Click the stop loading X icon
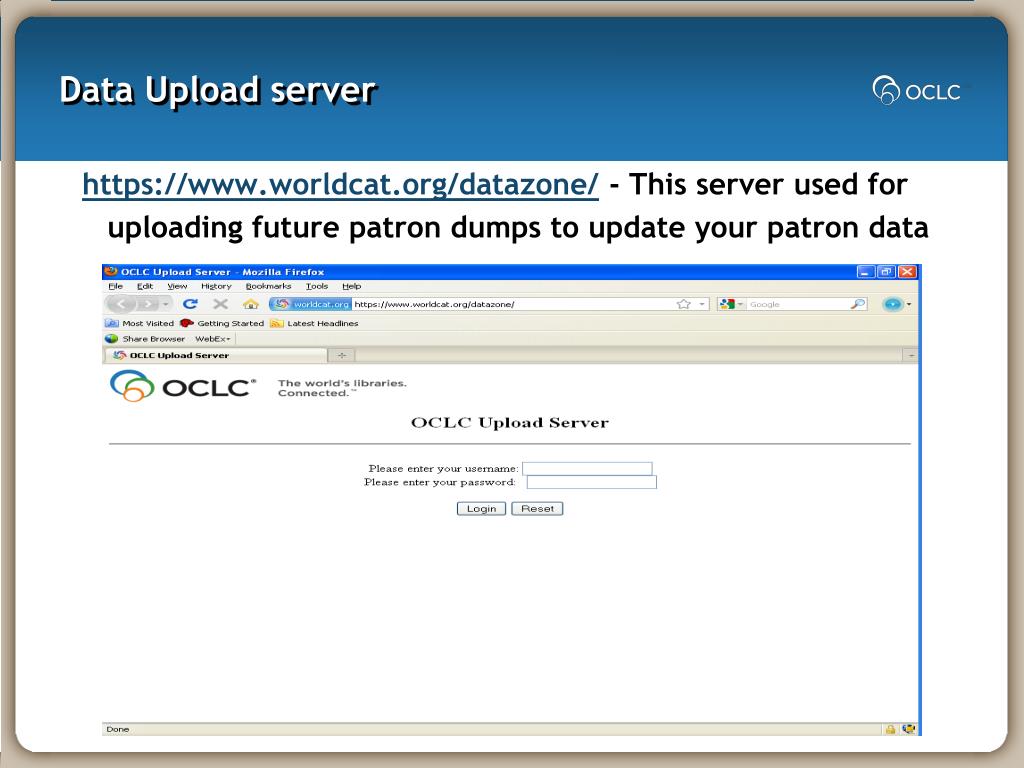This screenshot has width=1024, height=768. click(220, 304)
